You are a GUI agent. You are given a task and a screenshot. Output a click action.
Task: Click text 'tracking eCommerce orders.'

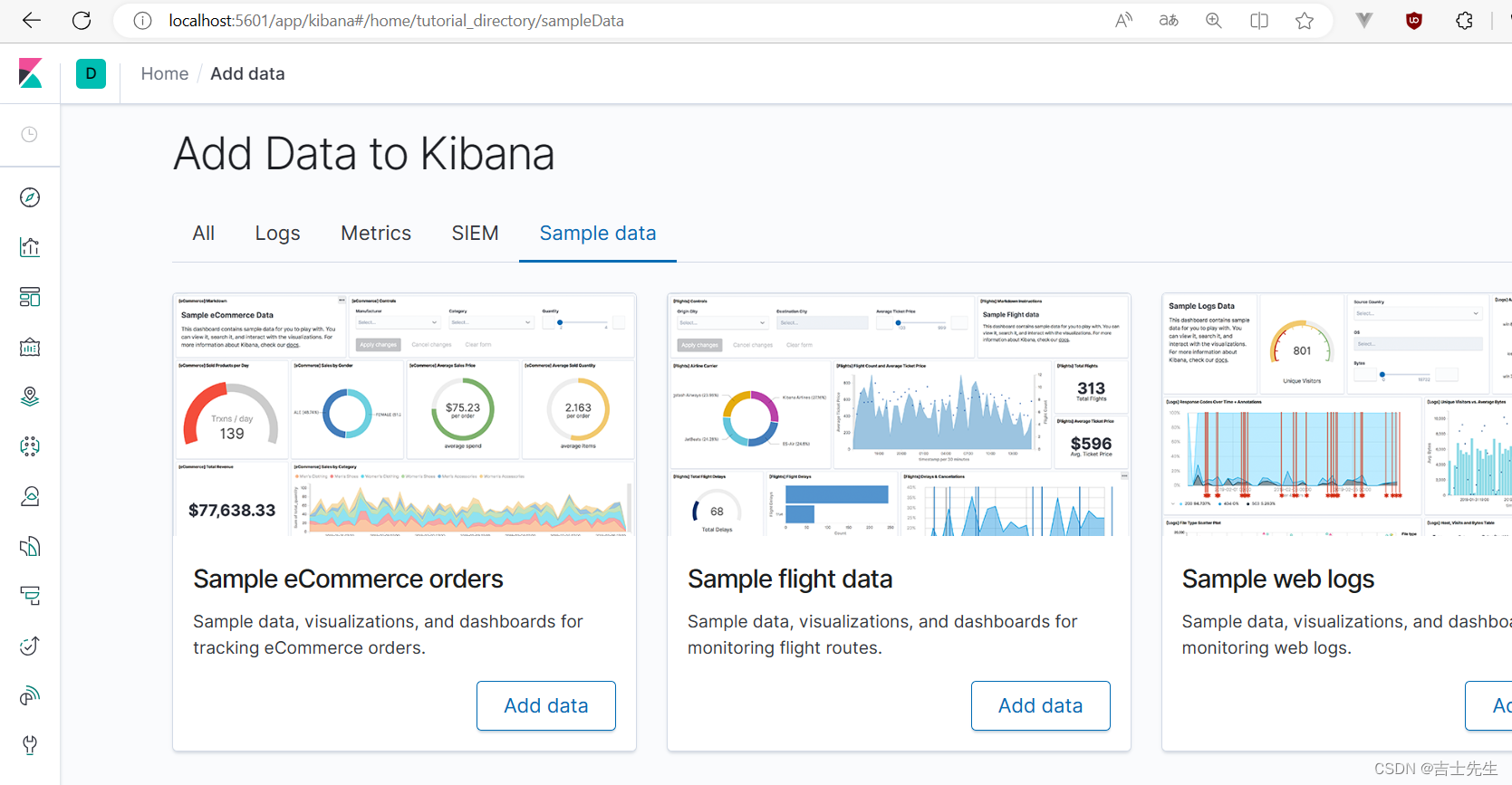click(x=309, y=648)
